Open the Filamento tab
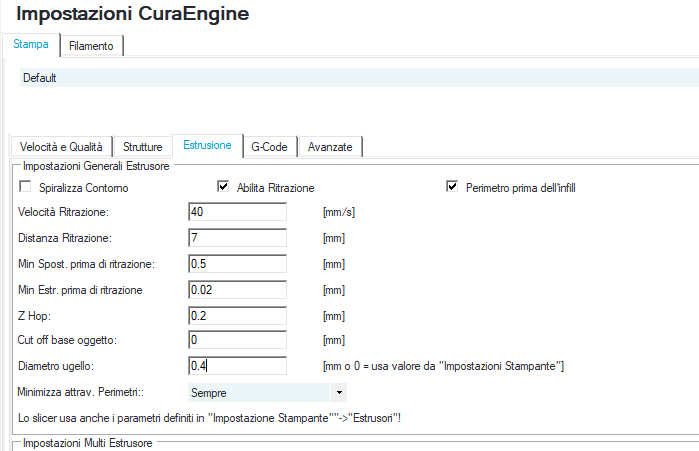The height and width of the screenshot is (451, 699). [91, 46]
